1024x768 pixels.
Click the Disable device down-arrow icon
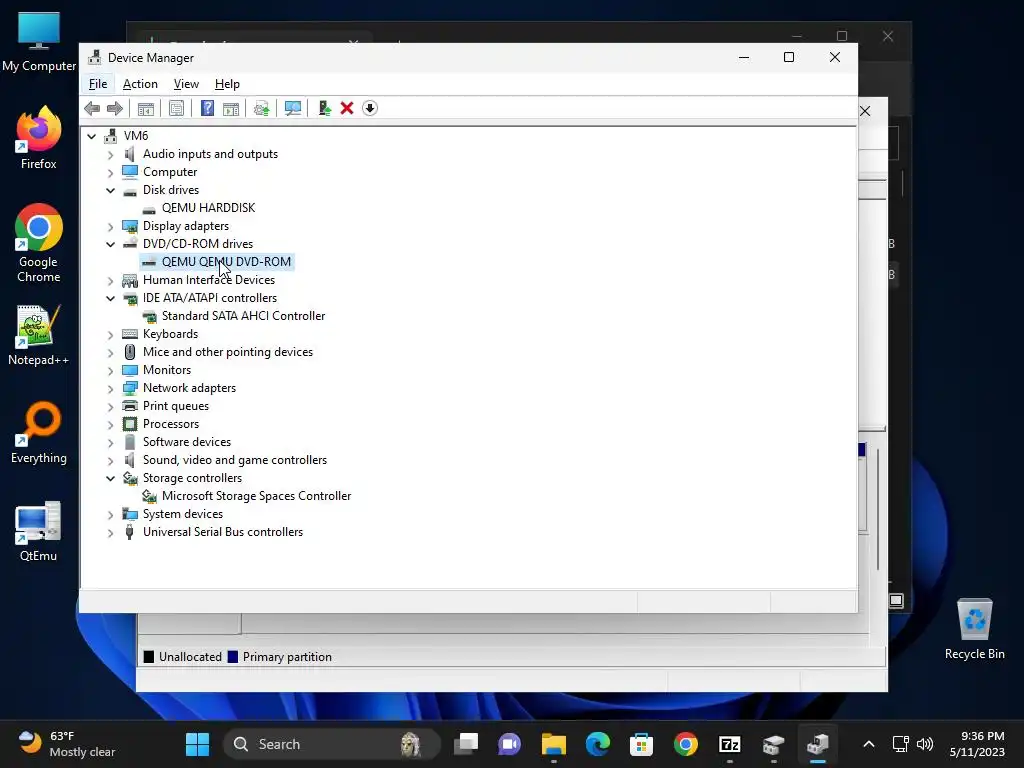click(x=370, y=108)
